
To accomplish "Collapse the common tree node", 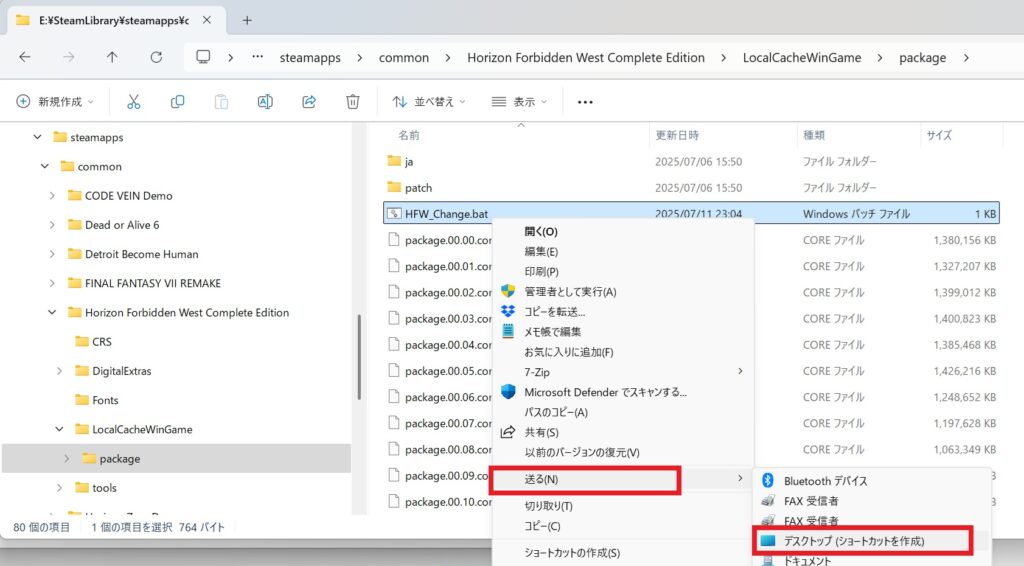I will tap(44, 166).
